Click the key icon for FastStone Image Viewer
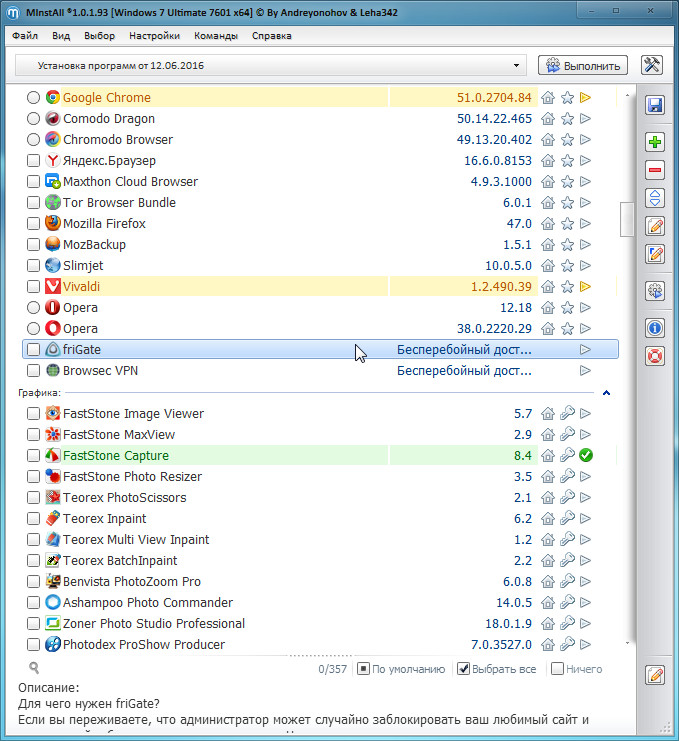This screenshot has height=741, width=679. click(567, 414)
